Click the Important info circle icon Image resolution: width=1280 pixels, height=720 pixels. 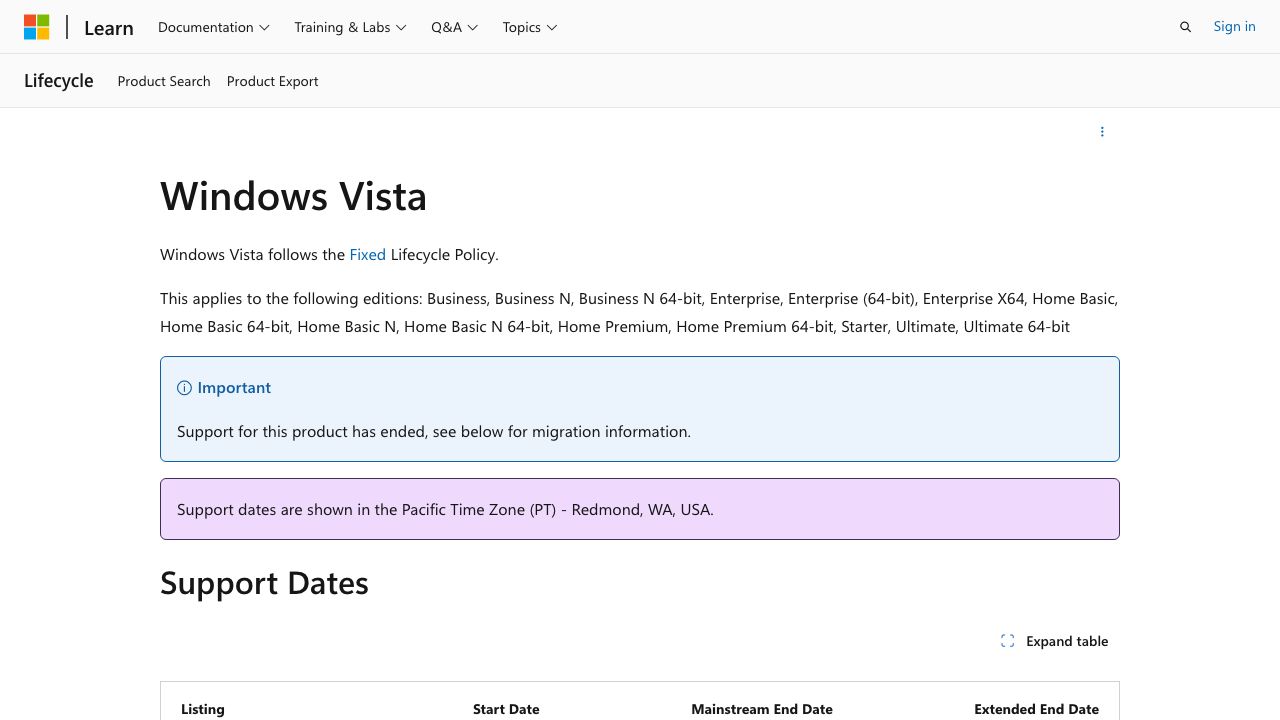[x=184, y=388]
